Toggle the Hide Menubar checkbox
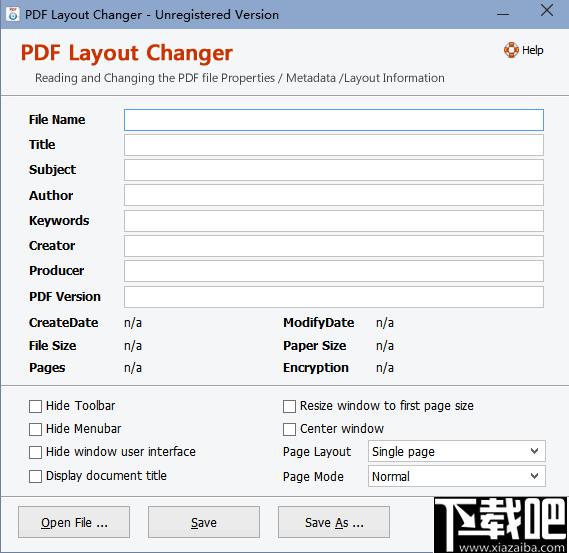 35,429
